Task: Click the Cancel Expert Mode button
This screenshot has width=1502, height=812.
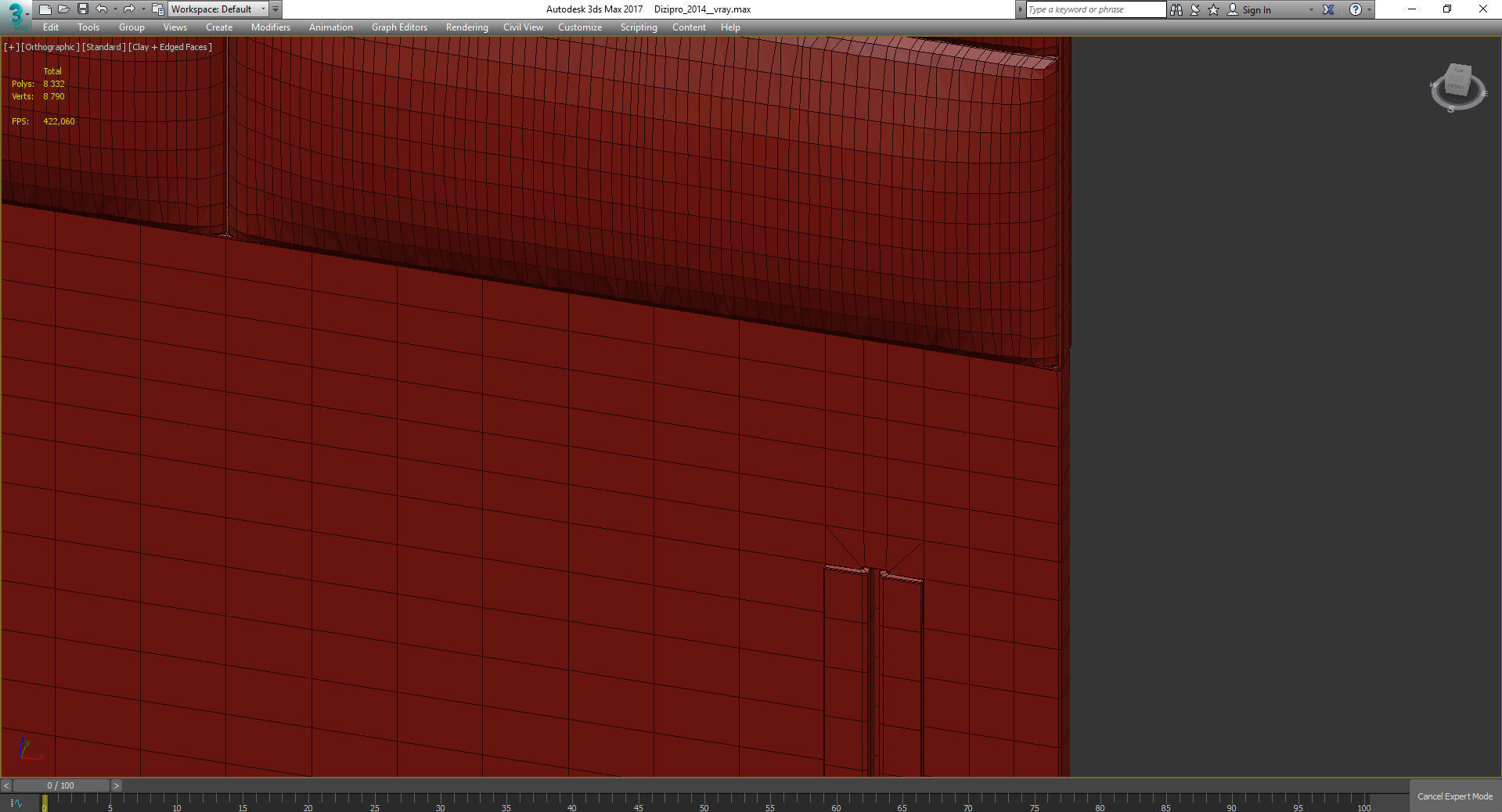Action: coord(1455,796)
